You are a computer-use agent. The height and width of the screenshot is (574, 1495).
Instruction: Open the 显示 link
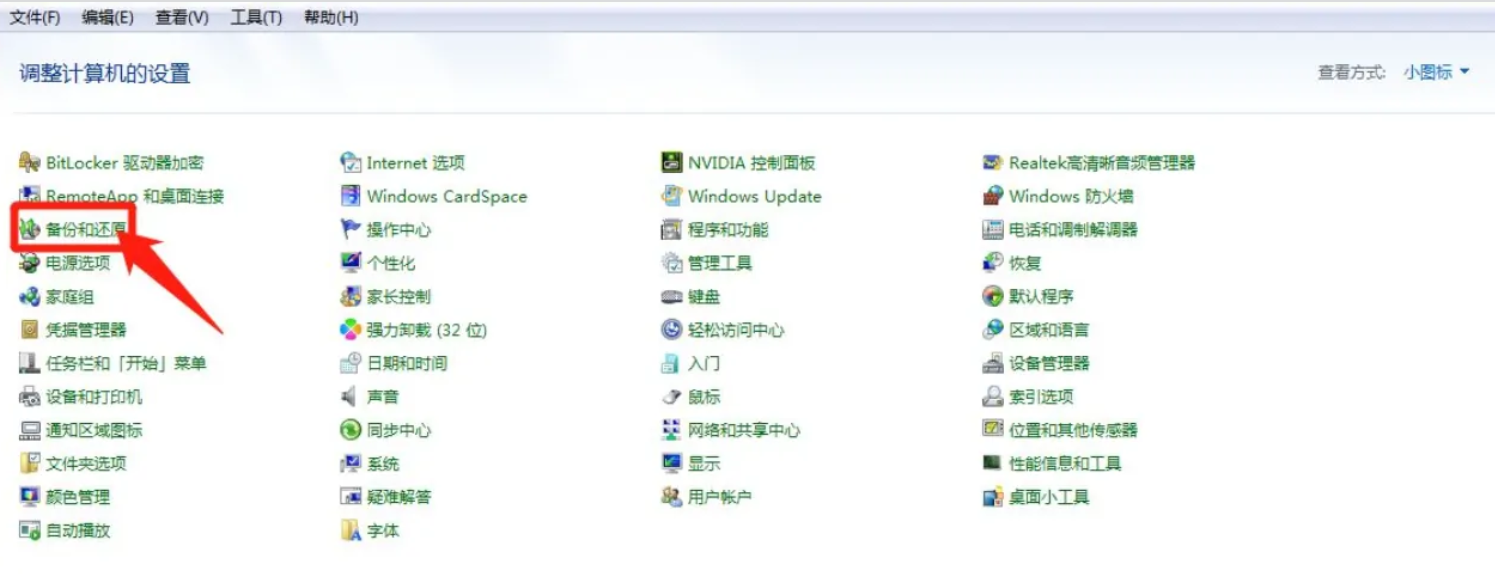704,464
